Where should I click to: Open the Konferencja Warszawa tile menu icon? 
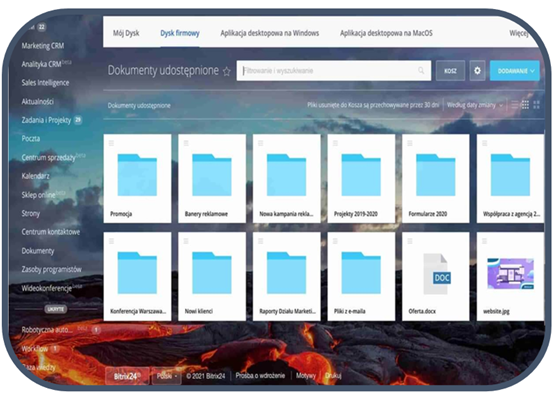(111, 241)
